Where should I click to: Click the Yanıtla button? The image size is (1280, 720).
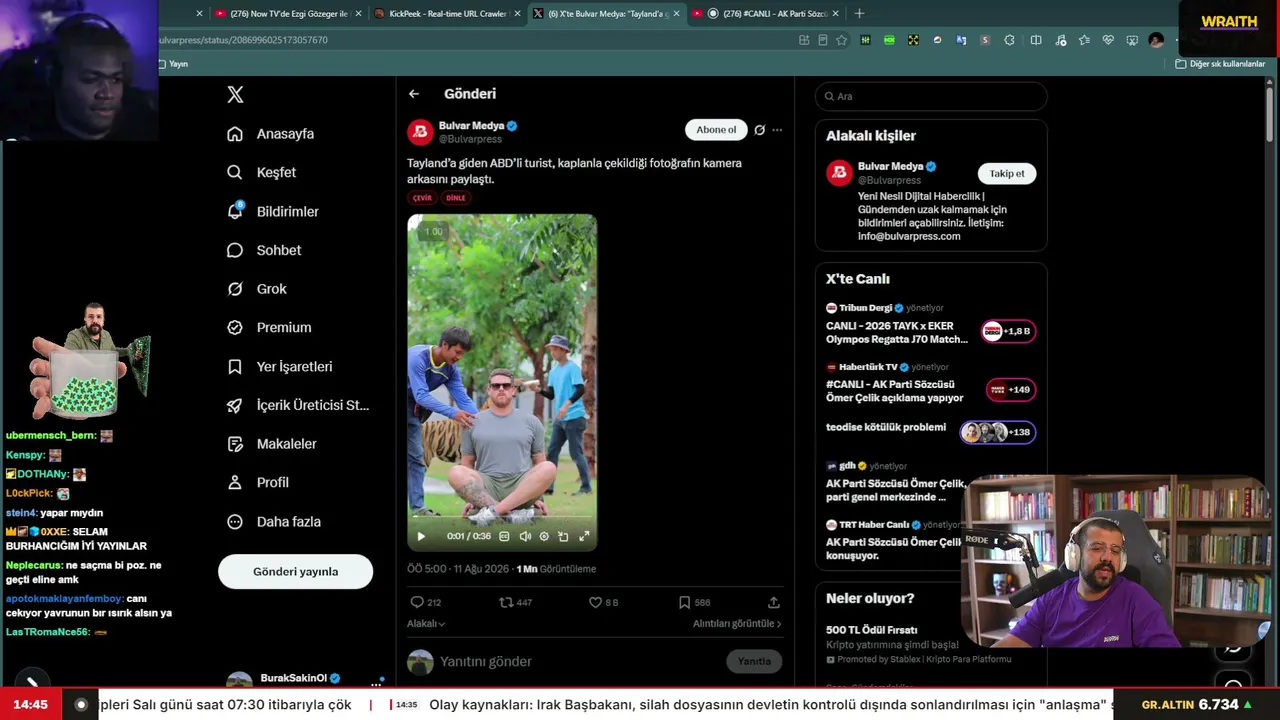click(754, 661)
